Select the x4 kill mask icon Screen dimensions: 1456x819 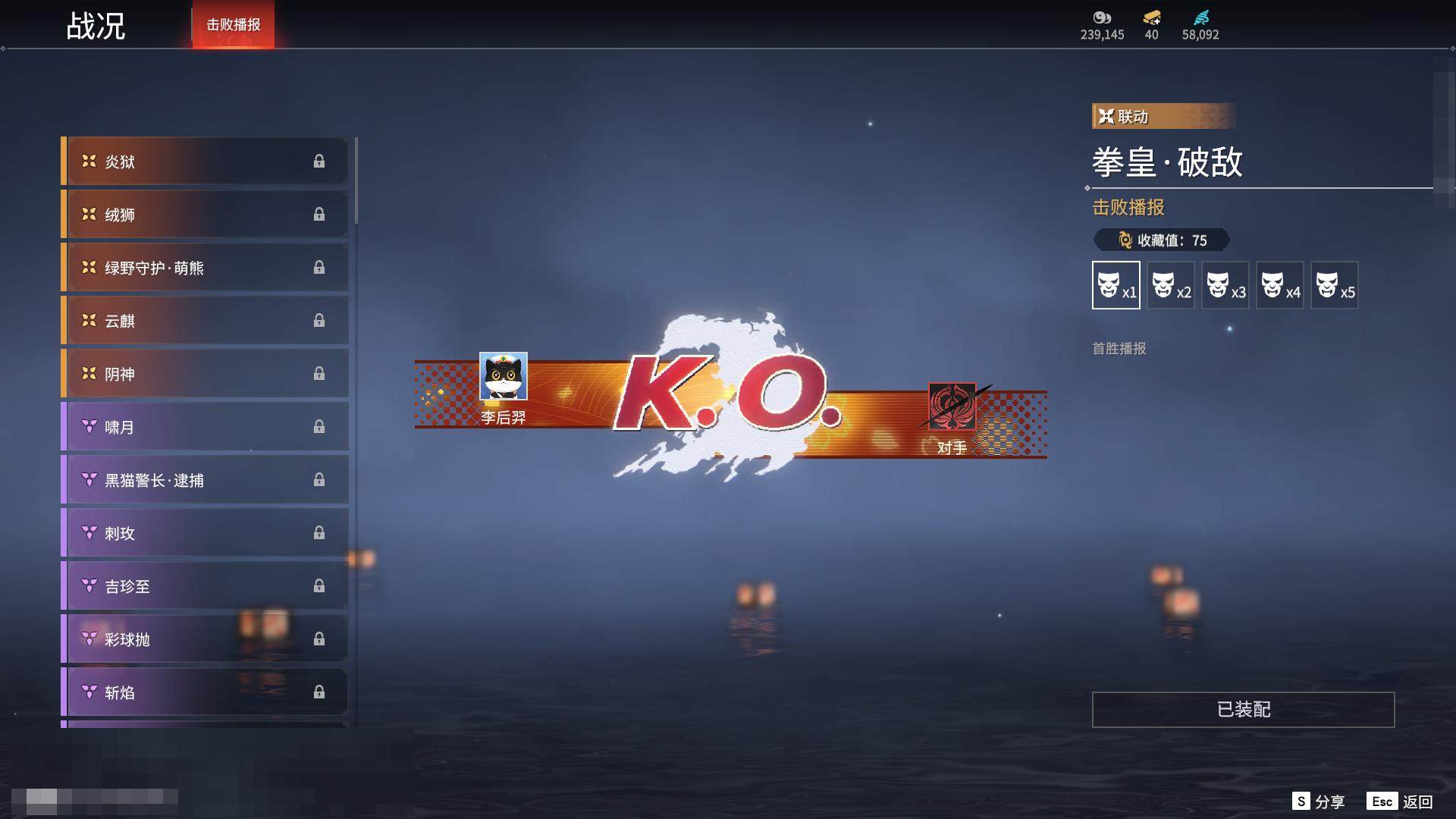point(1279,285)
